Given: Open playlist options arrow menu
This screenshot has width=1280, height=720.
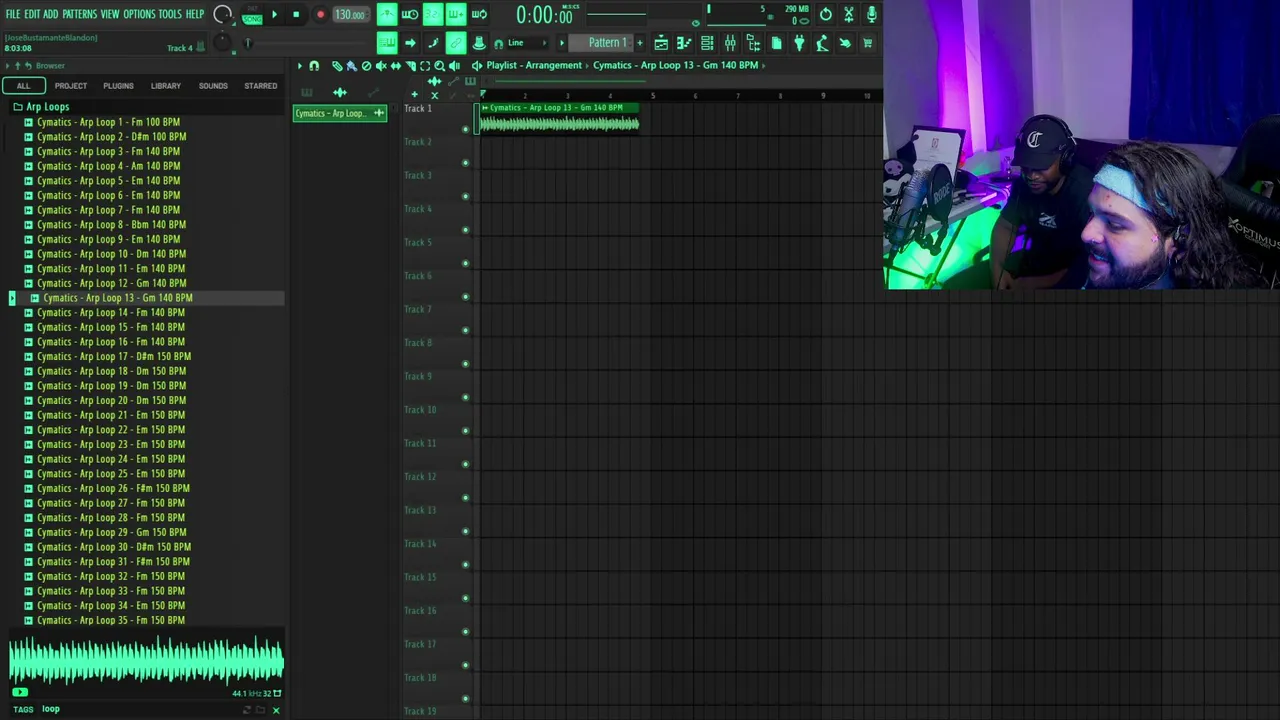Looking at the screenshot, I should (x=299, y=66).
